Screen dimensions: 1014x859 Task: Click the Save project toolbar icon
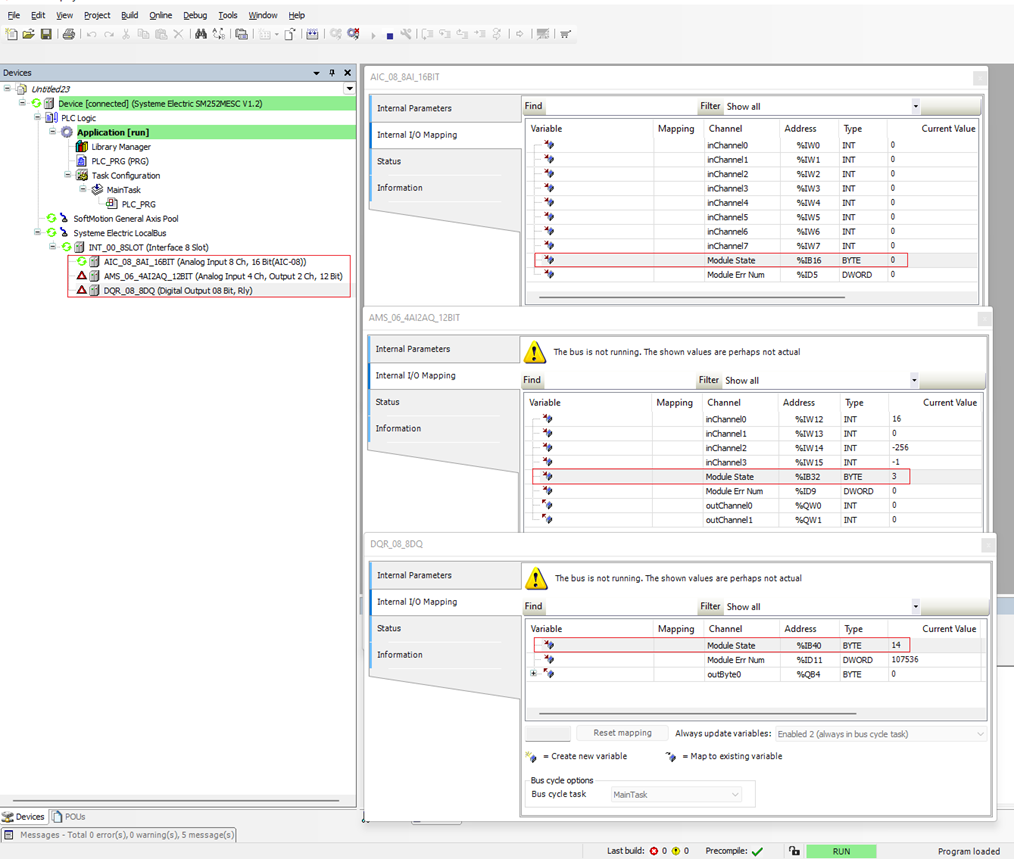[46, 34]
